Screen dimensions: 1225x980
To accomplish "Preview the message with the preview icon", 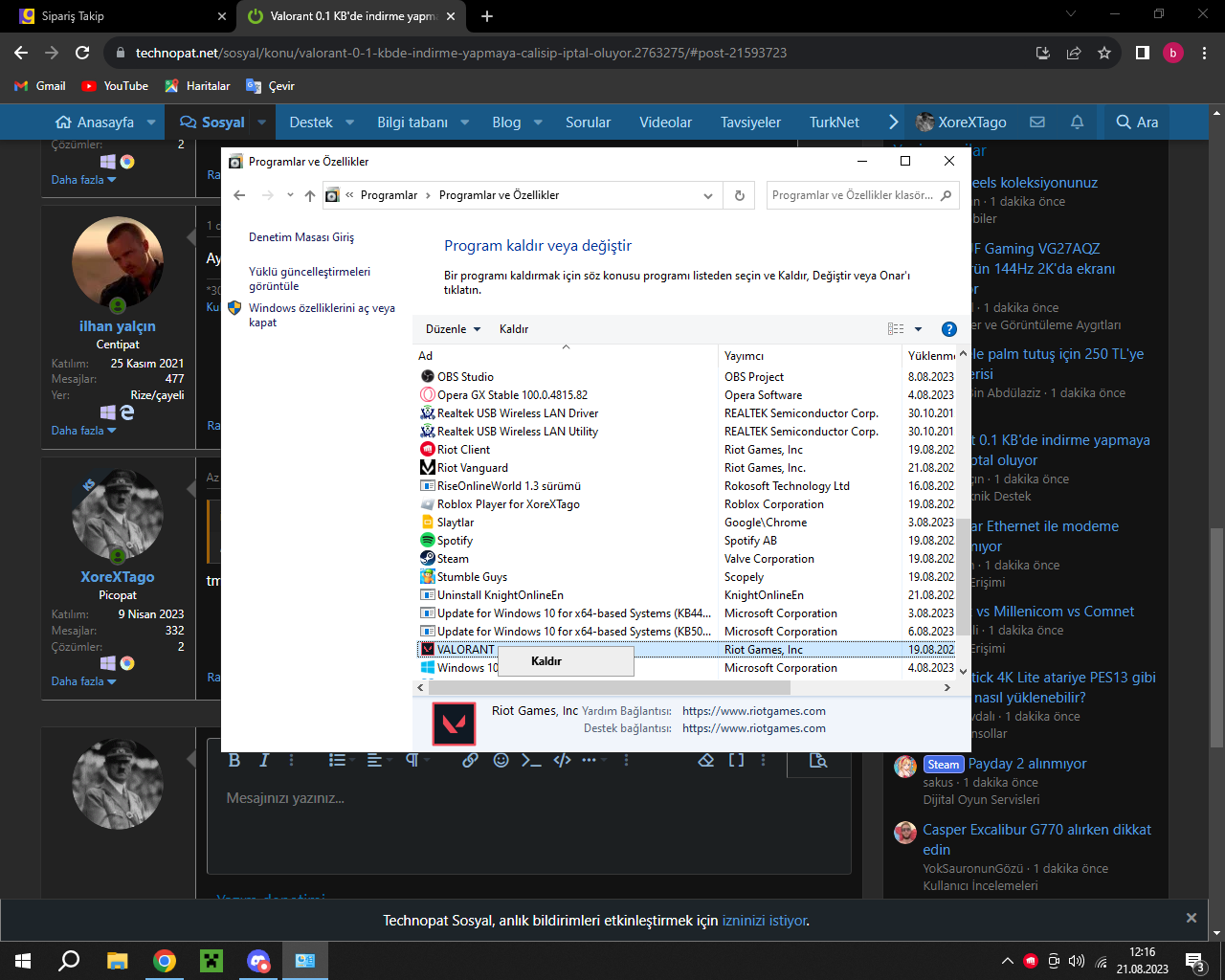I will point(818,760).
